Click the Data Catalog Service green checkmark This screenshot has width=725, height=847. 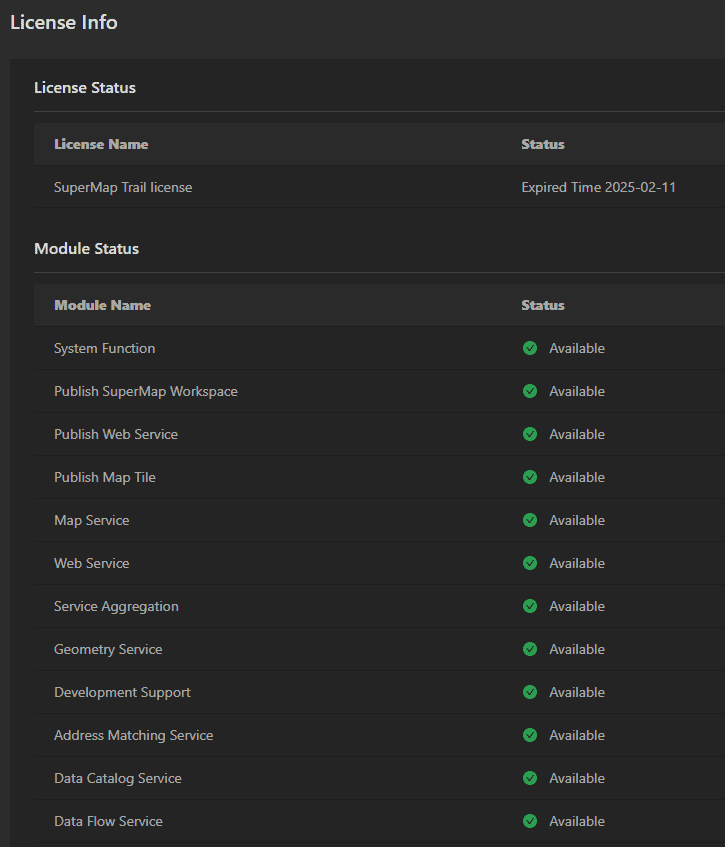tap(530, 778)
